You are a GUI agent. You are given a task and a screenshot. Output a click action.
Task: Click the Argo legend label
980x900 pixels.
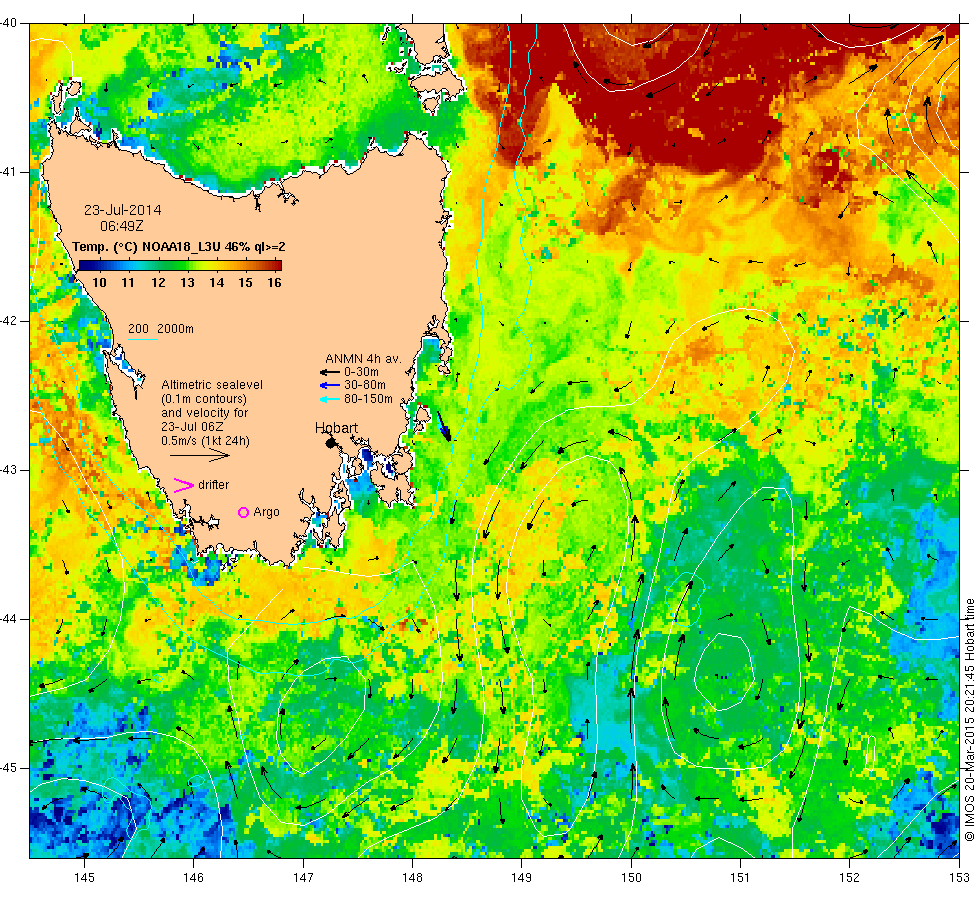266,512
